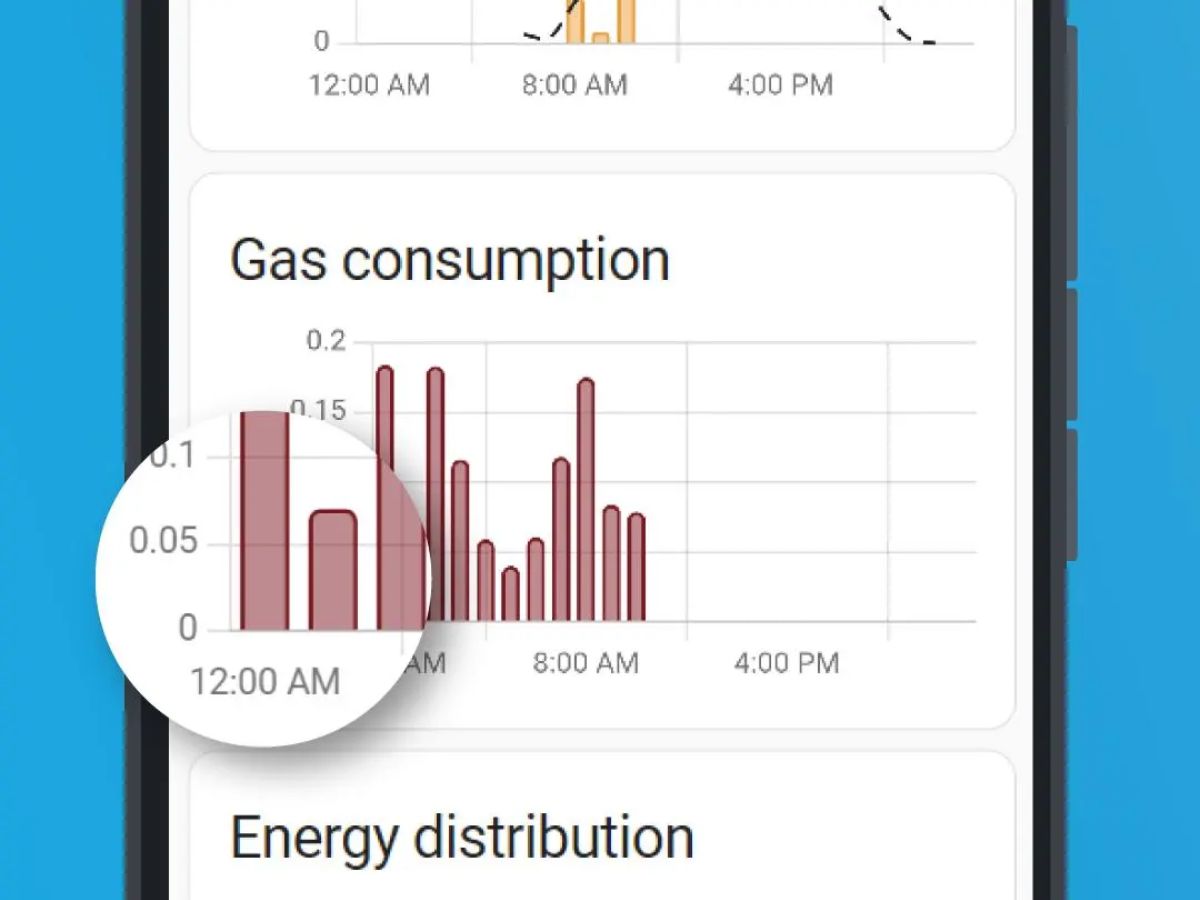This screenshot has width=1200, height=900.
Task: Tap the rightmost gas consumption bar
Action: (x=636, y=568)
